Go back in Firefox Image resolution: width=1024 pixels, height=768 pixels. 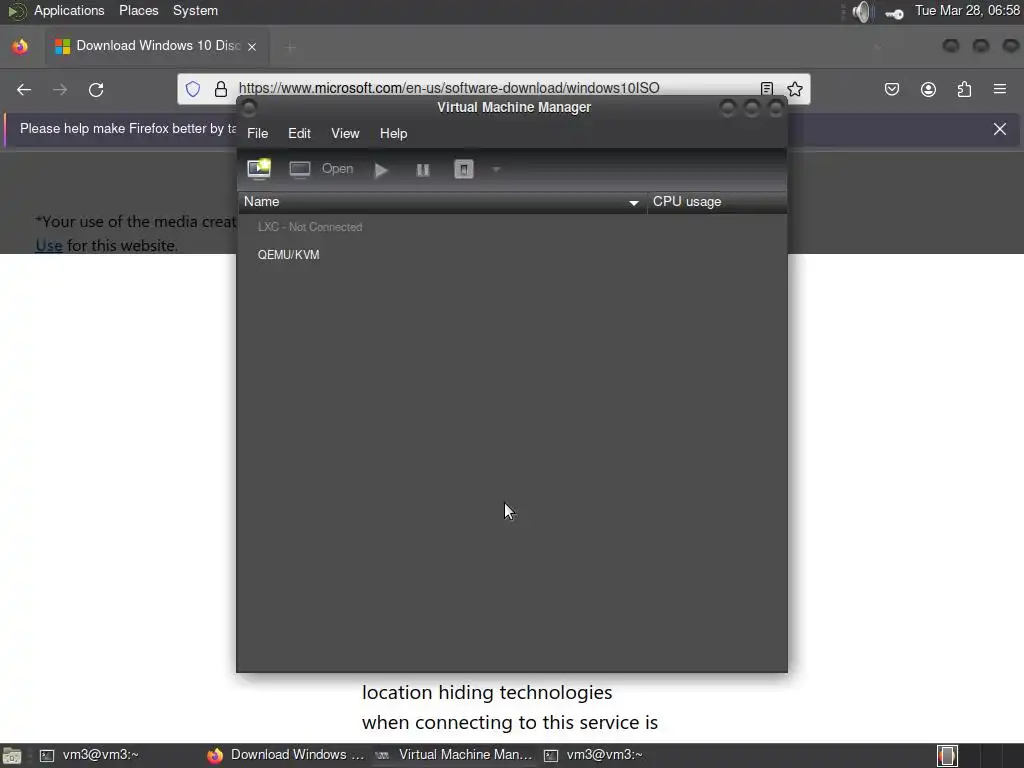point(24,89)
